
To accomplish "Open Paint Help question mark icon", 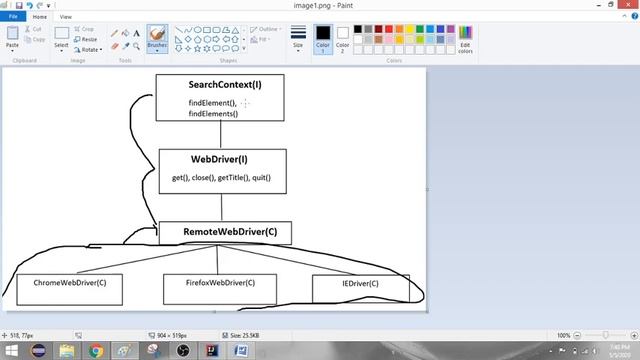I will [x=635, y=16].
